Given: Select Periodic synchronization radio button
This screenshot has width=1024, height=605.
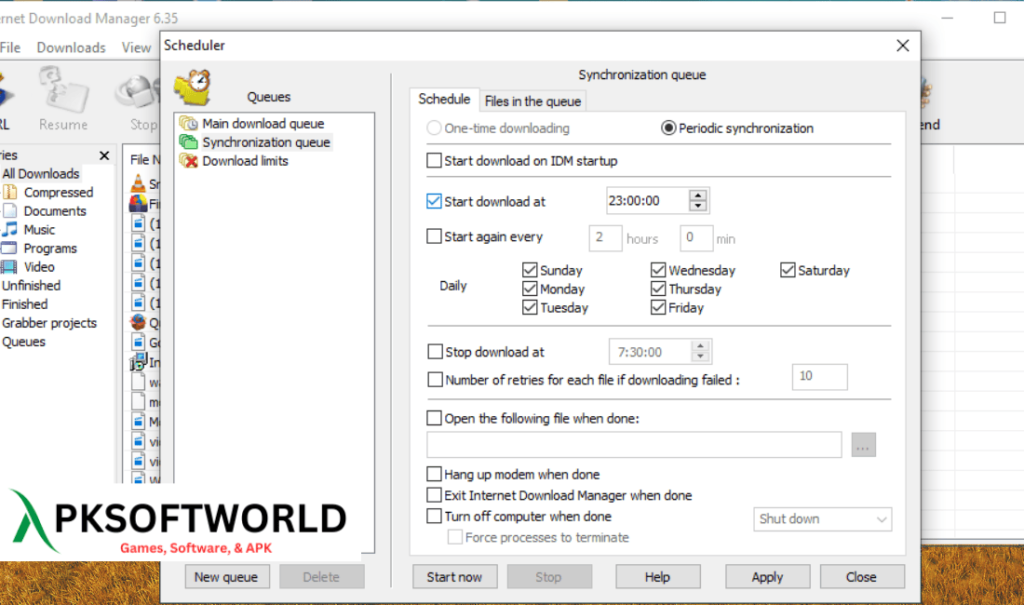Looking at the screenshot, I should pos(668,128).
